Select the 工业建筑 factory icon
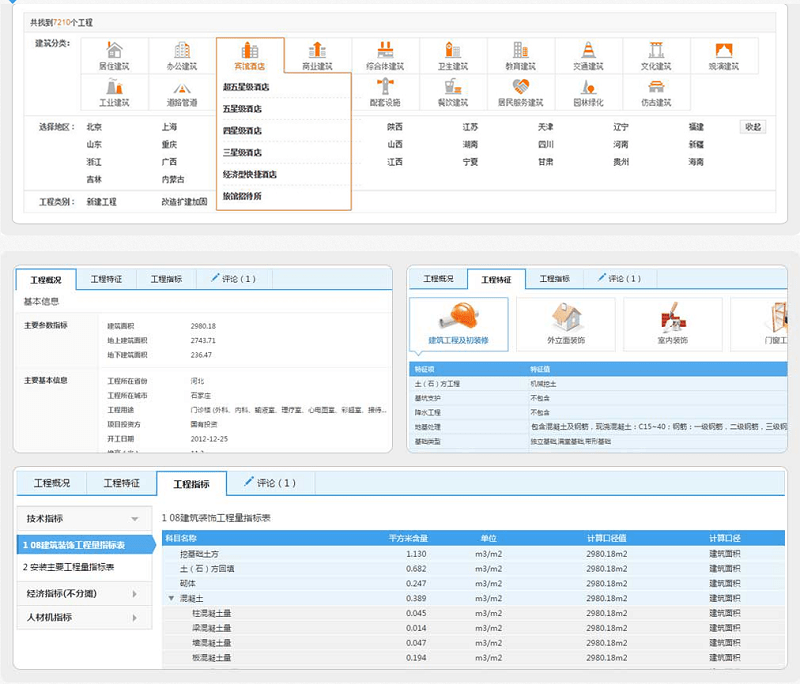Viewport: 800px width, 684px height. [x=114, y=86]
